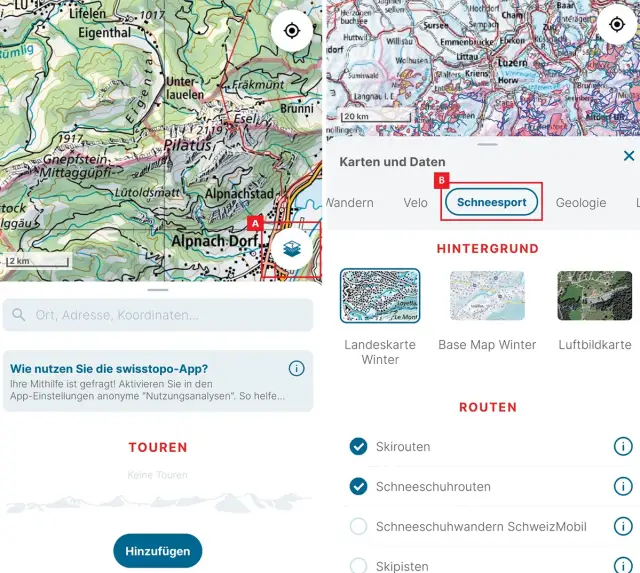Close the Karten und Daten panel
This screenshot has width=640, height=573.
(629, 155)
